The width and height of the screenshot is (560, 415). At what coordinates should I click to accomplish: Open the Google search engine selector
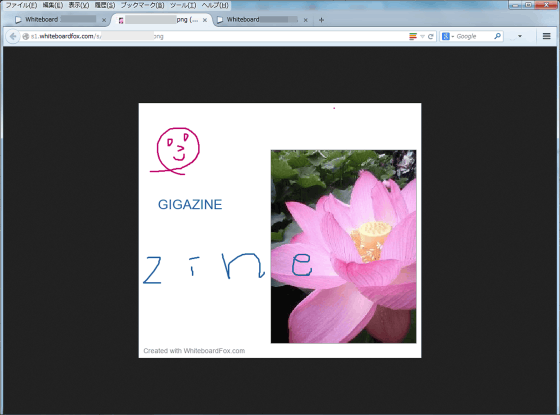(x=448, y=36)
